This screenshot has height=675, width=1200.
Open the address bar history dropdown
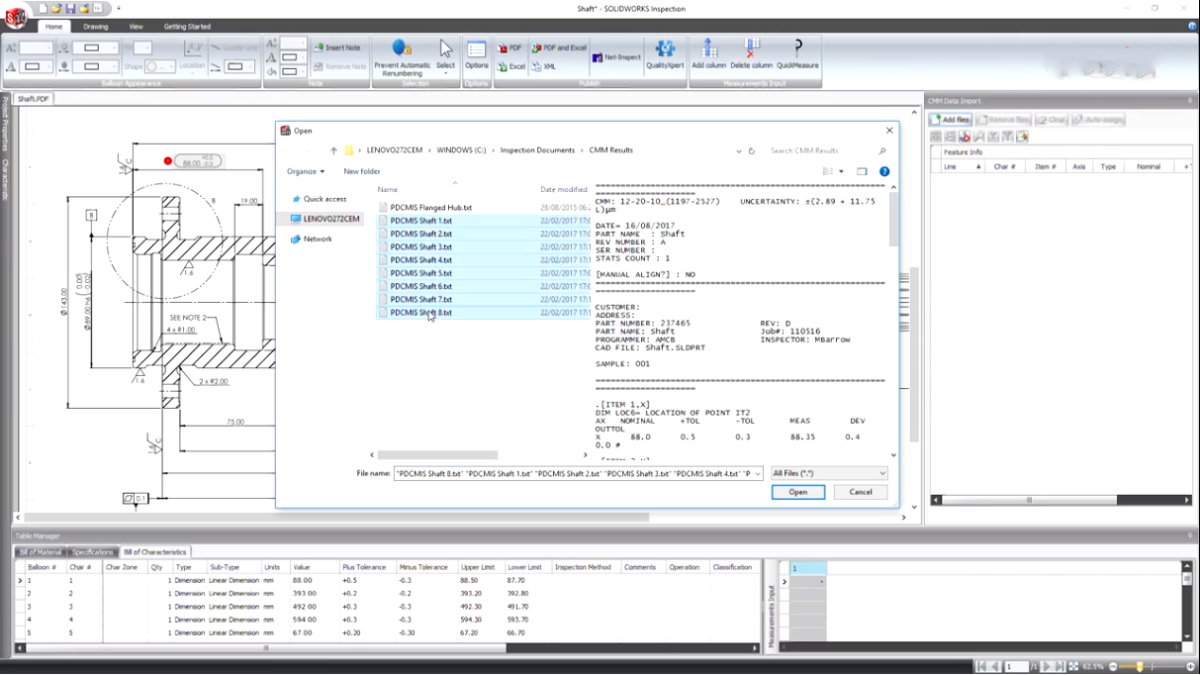[738, 151]
